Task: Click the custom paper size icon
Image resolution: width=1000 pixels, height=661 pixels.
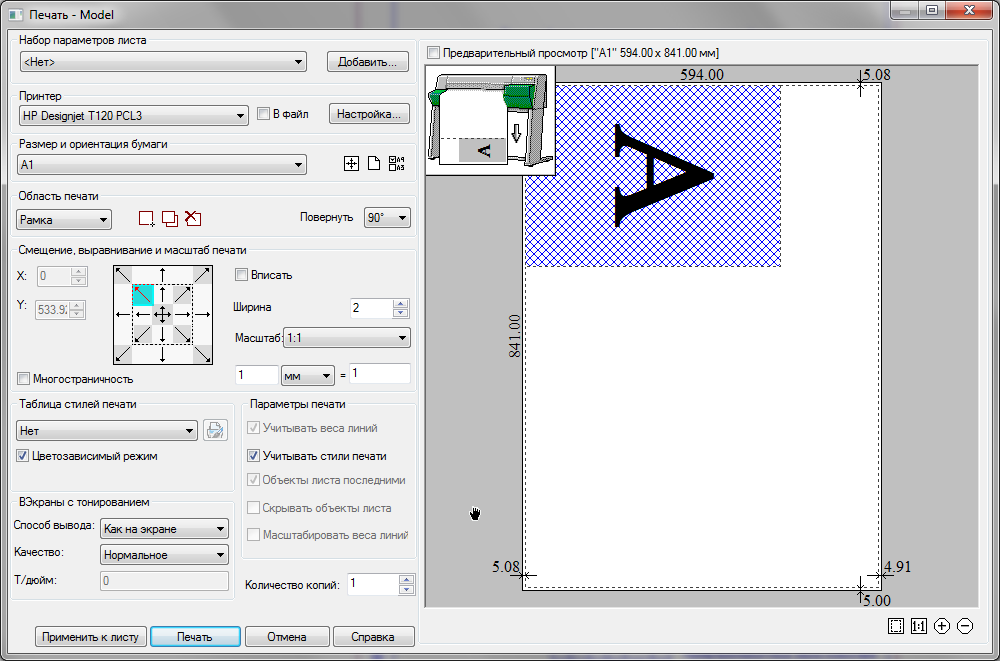Action: tap(351, 163)
